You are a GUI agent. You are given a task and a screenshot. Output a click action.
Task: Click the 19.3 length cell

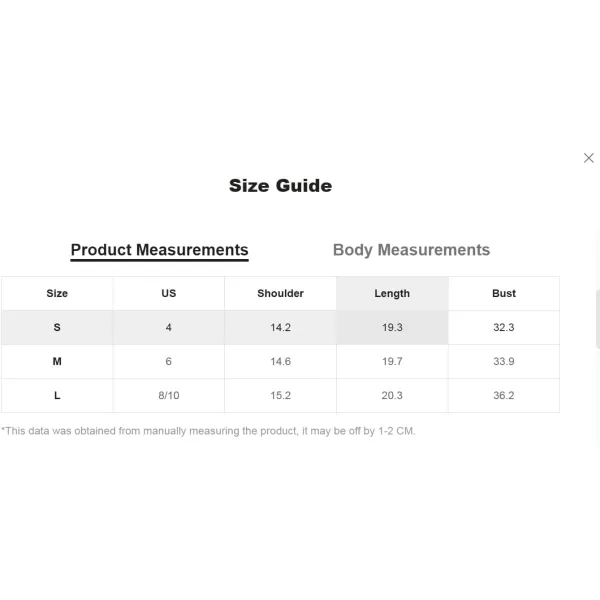pos(392,328)
